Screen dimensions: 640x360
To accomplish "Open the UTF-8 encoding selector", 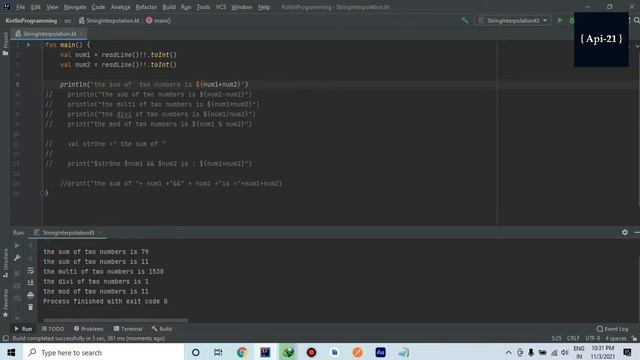I will (592, 338).
